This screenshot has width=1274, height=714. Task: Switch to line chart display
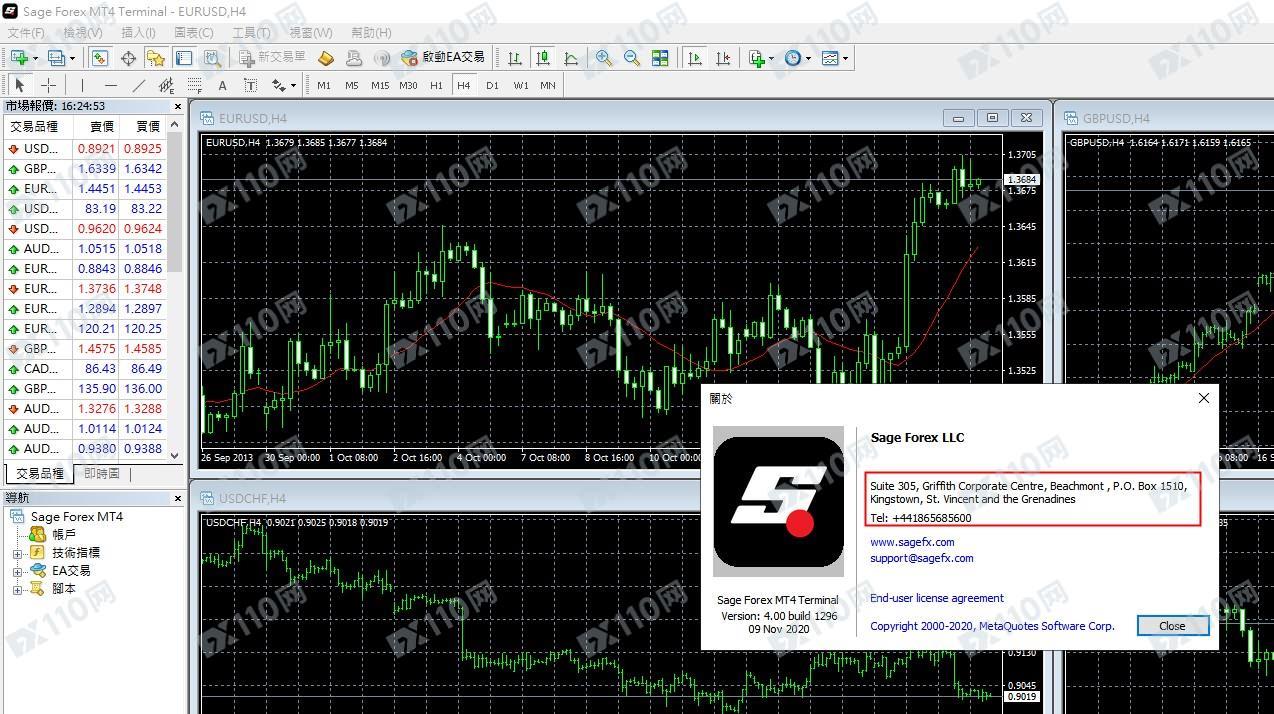(x=571, y=58)
